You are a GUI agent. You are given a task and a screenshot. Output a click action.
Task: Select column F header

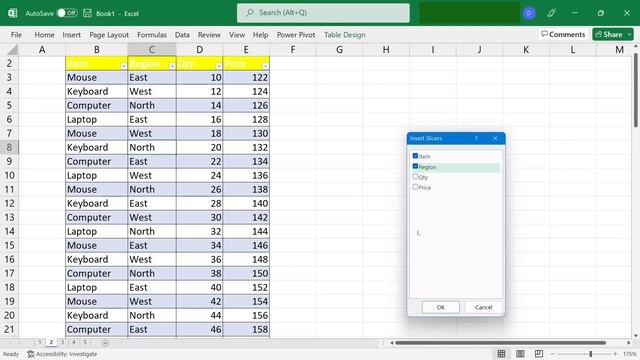coord(293,50)
